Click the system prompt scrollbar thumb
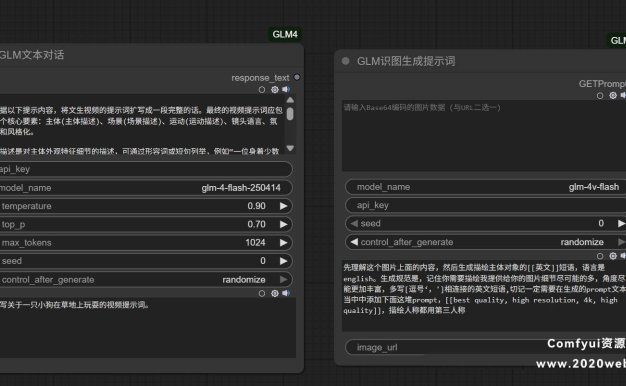Screen dimensions: 626x386 point(290,114)
